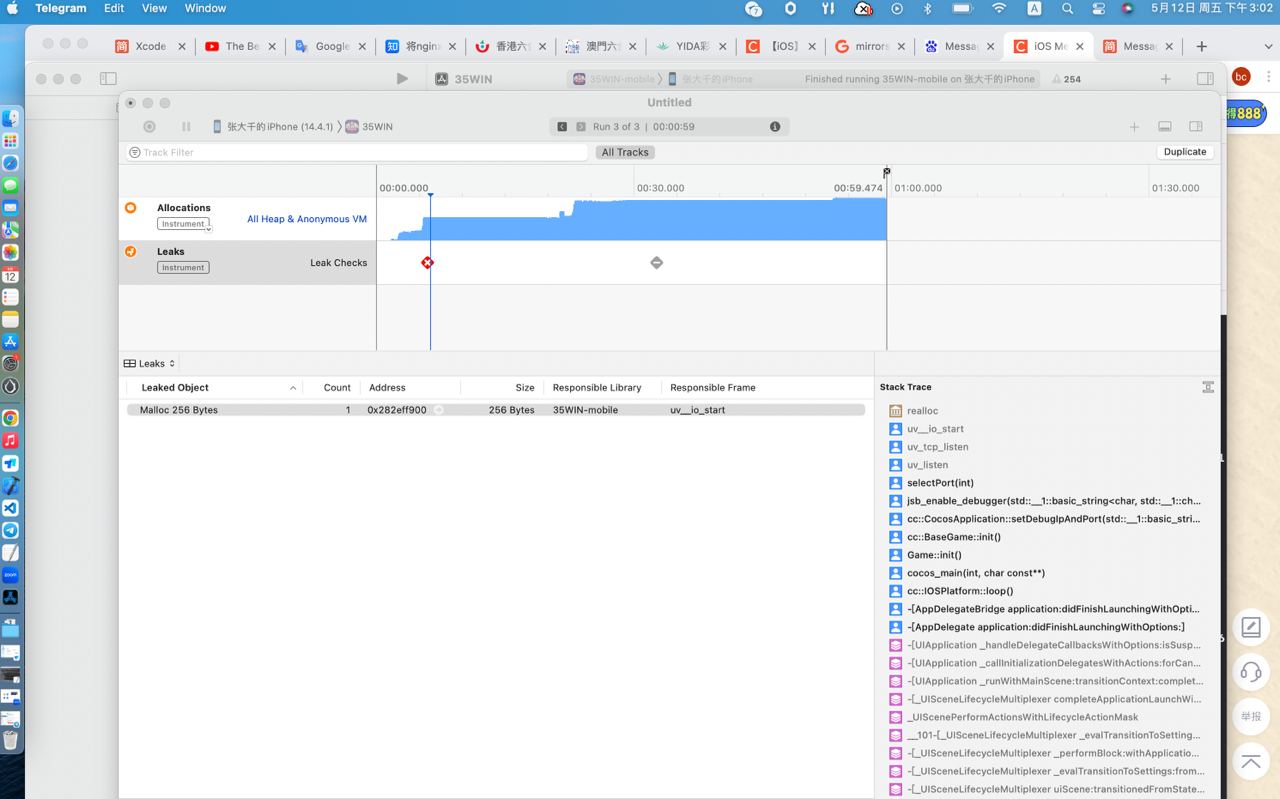Toggle the Instruments detail area
This screenshot has width=1280, height=799.
1165,127
